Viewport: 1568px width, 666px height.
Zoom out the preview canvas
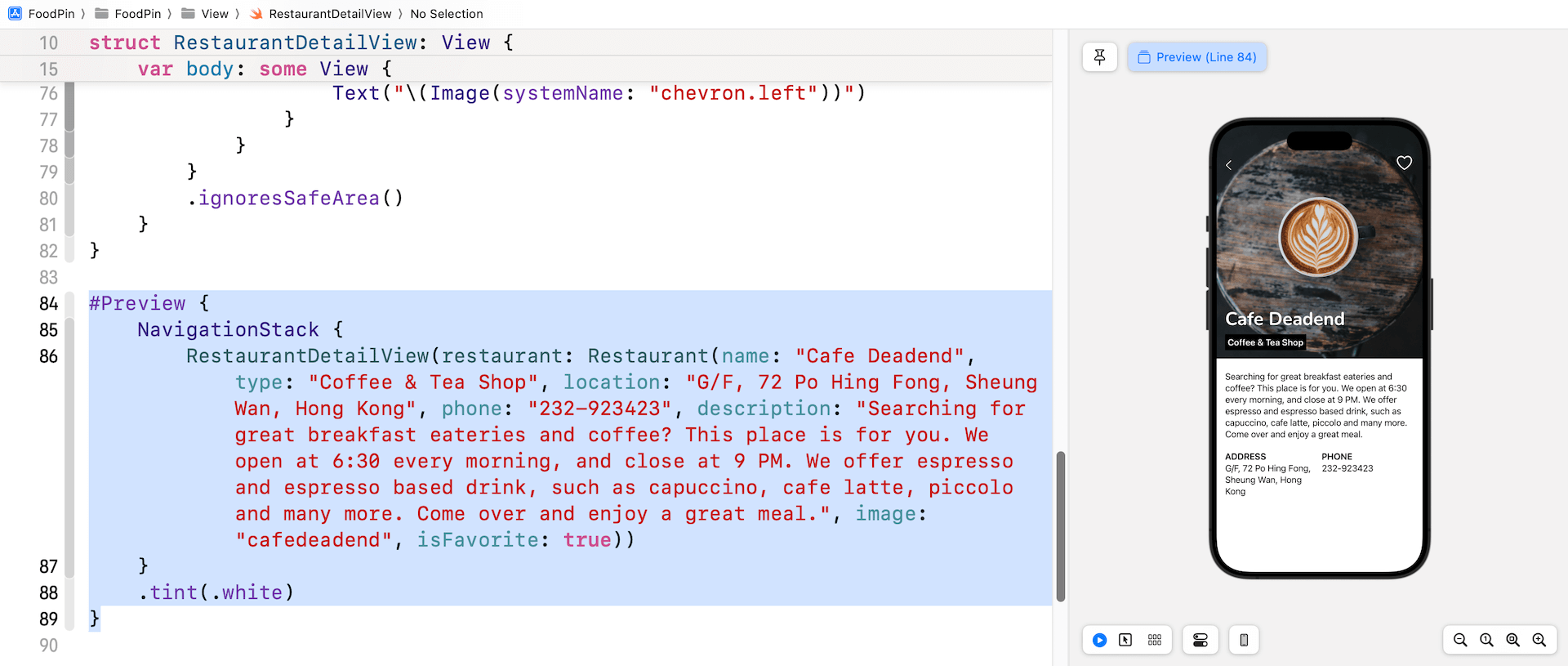coord(1460,640)
